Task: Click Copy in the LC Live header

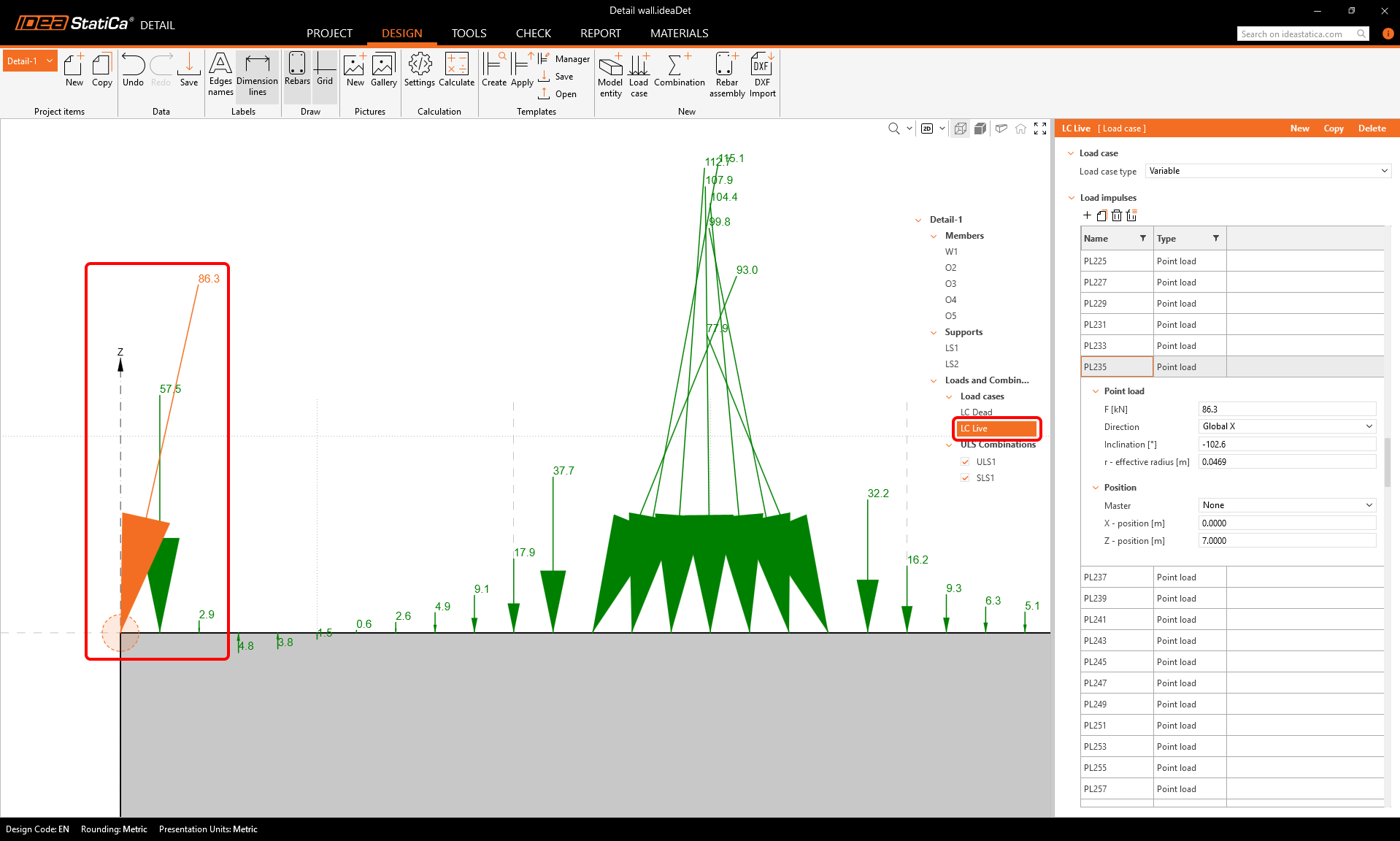Action: (1333, 128)
